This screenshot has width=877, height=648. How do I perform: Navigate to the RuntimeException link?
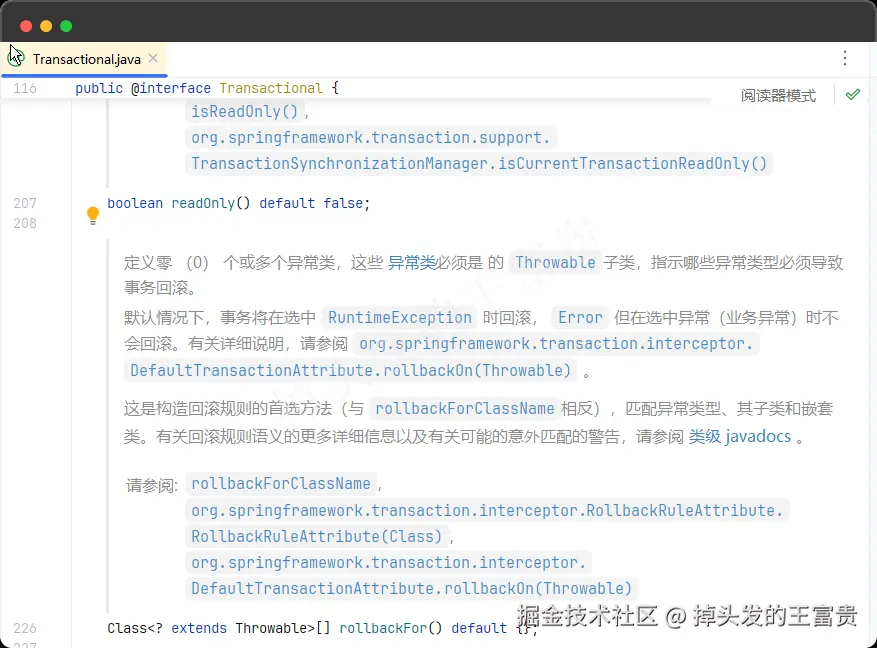pyautogui.click(x=399, y=316)
